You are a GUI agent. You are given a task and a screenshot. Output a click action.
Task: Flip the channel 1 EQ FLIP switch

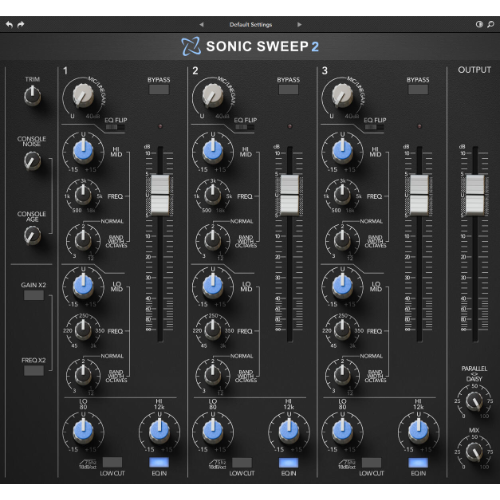point(115,127)
